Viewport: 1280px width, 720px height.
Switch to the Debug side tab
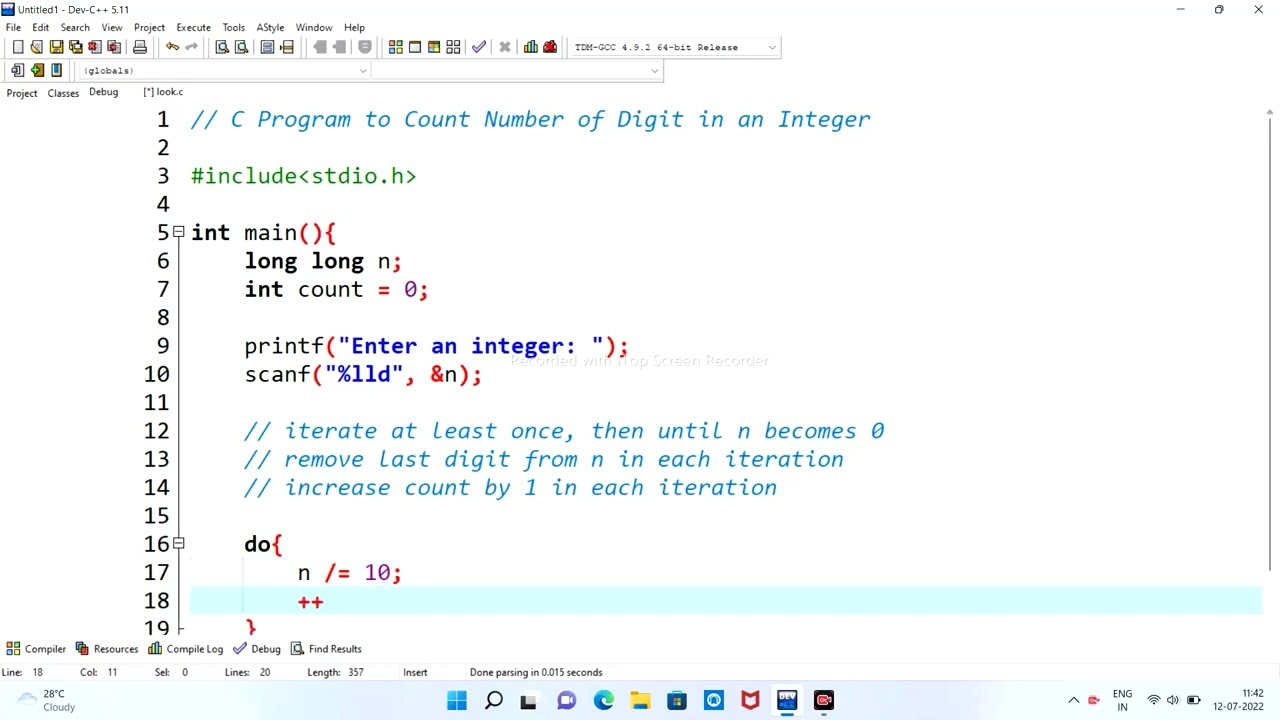[x=103, y=92]
